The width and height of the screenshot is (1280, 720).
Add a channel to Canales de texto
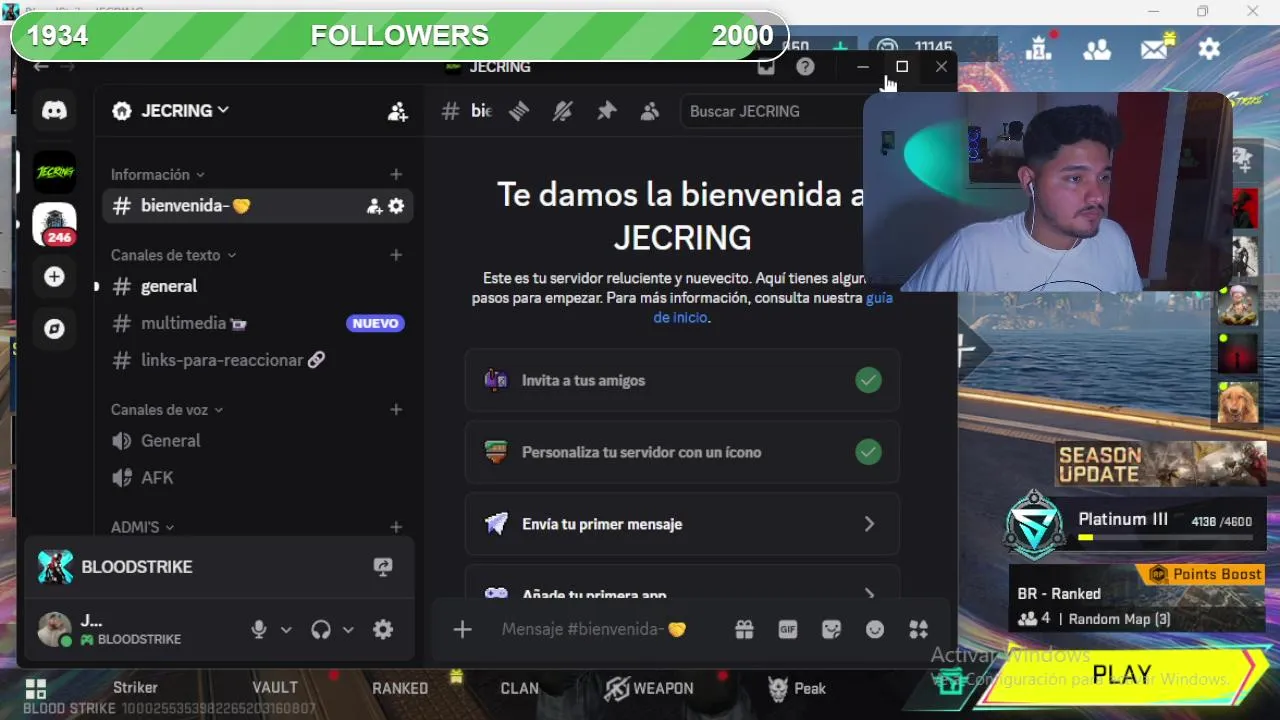[x=396, y=255]
